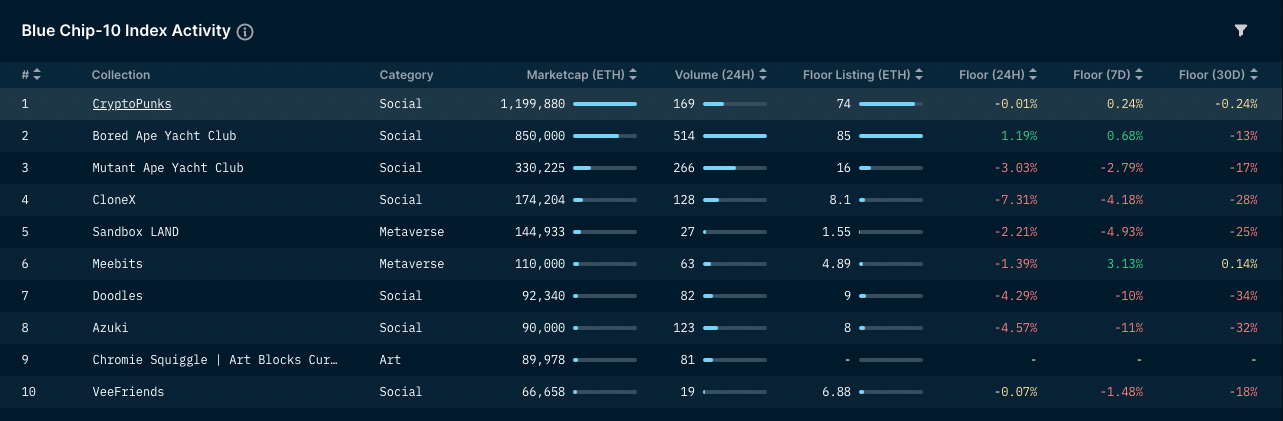Sort by the # rank column arrows
The height and width of the screenshot is (421, 1283).
[x=37, y=75]
